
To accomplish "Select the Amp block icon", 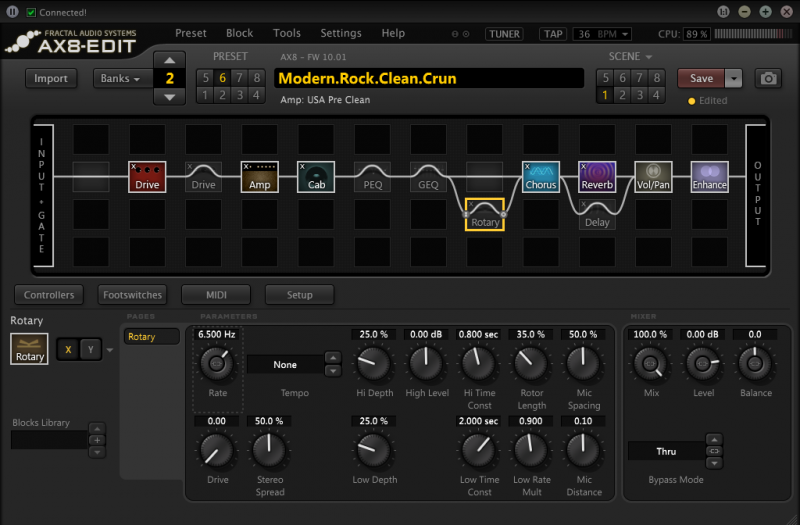I will (x=259, y=176).
